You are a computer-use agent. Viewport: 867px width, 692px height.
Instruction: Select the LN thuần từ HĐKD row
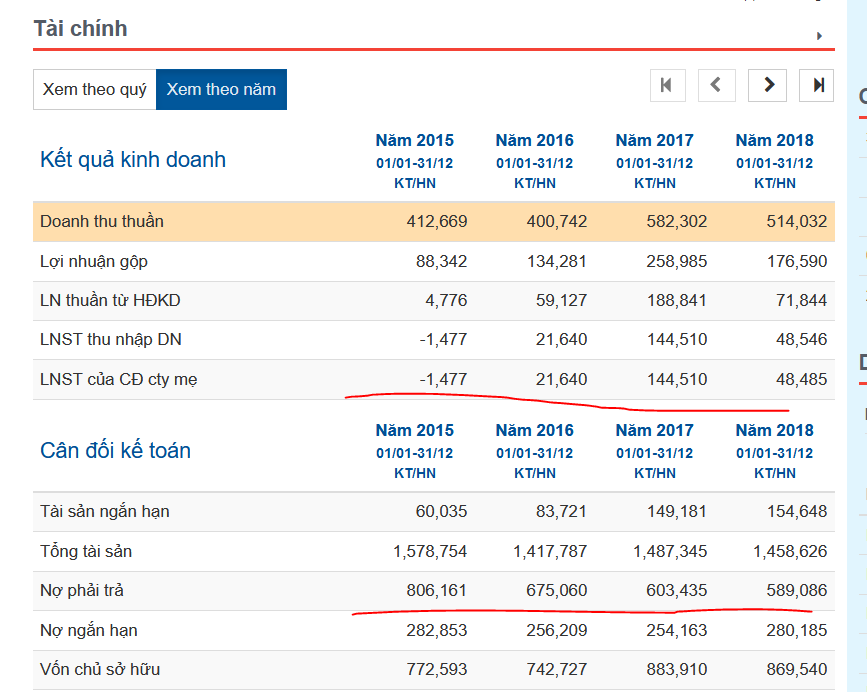[x=110, y=300]
